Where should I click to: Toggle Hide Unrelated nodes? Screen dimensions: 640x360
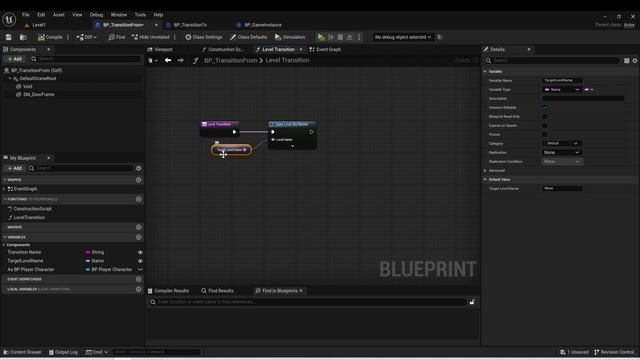pos(151,37)
